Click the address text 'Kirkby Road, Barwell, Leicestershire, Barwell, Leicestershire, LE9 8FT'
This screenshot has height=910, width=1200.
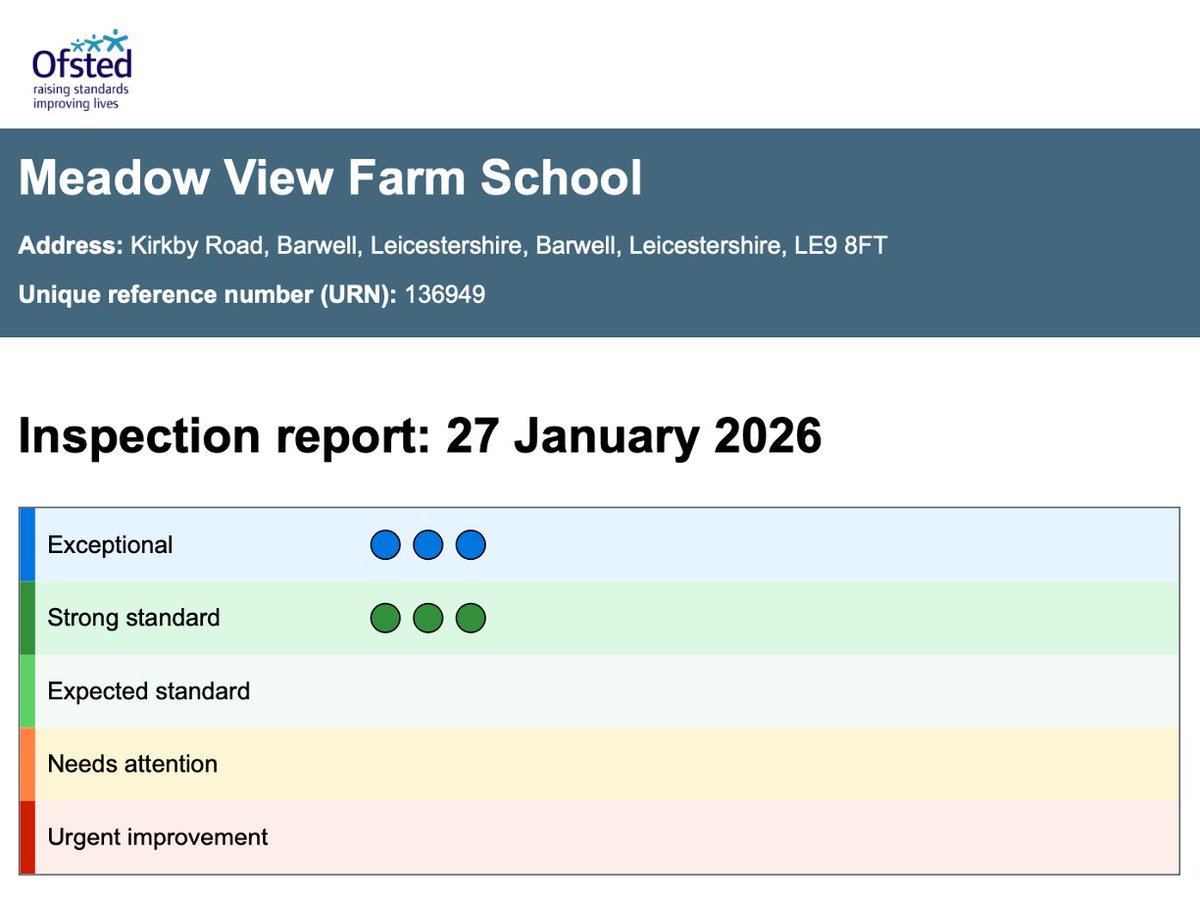pyautogui.click(x=509, y=246)
